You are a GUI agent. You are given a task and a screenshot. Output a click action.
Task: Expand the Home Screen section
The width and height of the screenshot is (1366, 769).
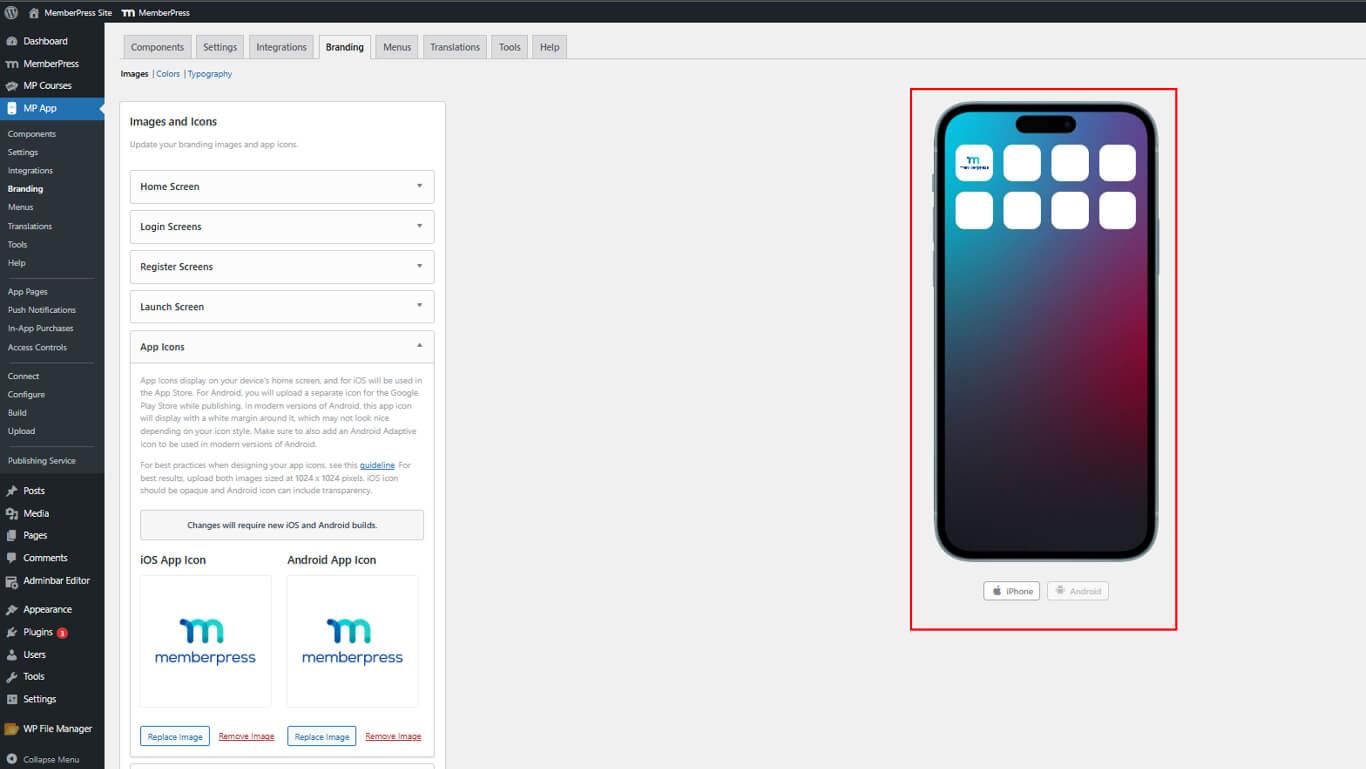coord(282,187)
